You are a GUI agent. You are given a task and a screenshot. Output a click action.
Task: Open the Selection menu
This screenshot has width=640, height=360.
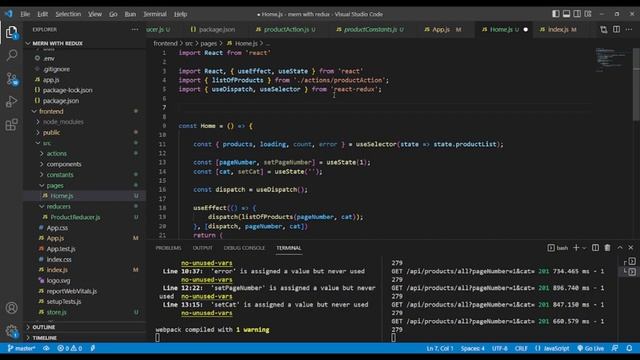coord(68,14)
